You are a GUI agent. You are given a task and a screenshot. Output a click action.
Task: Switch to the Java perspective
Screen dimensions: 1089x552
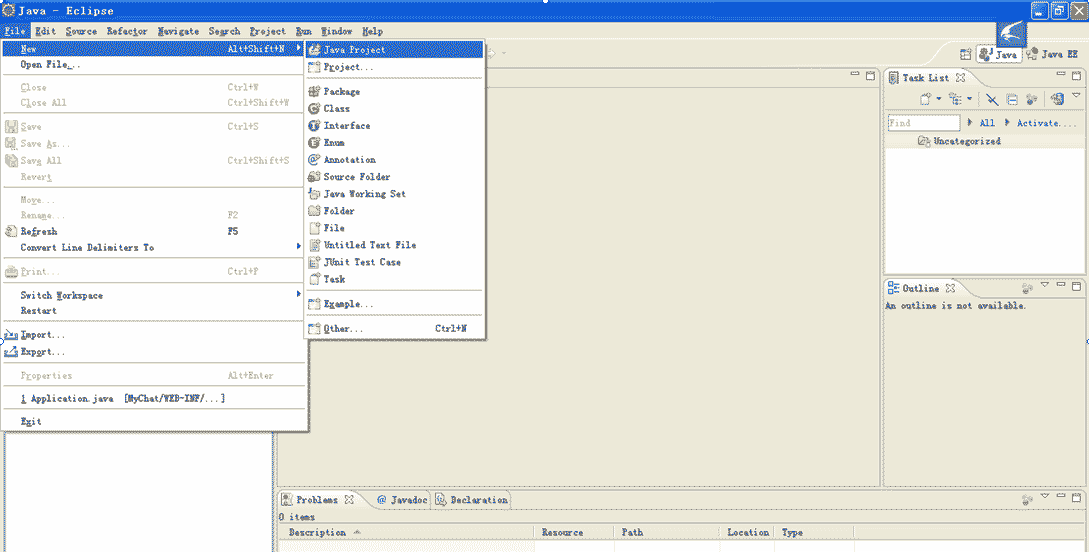coord(999,54)
